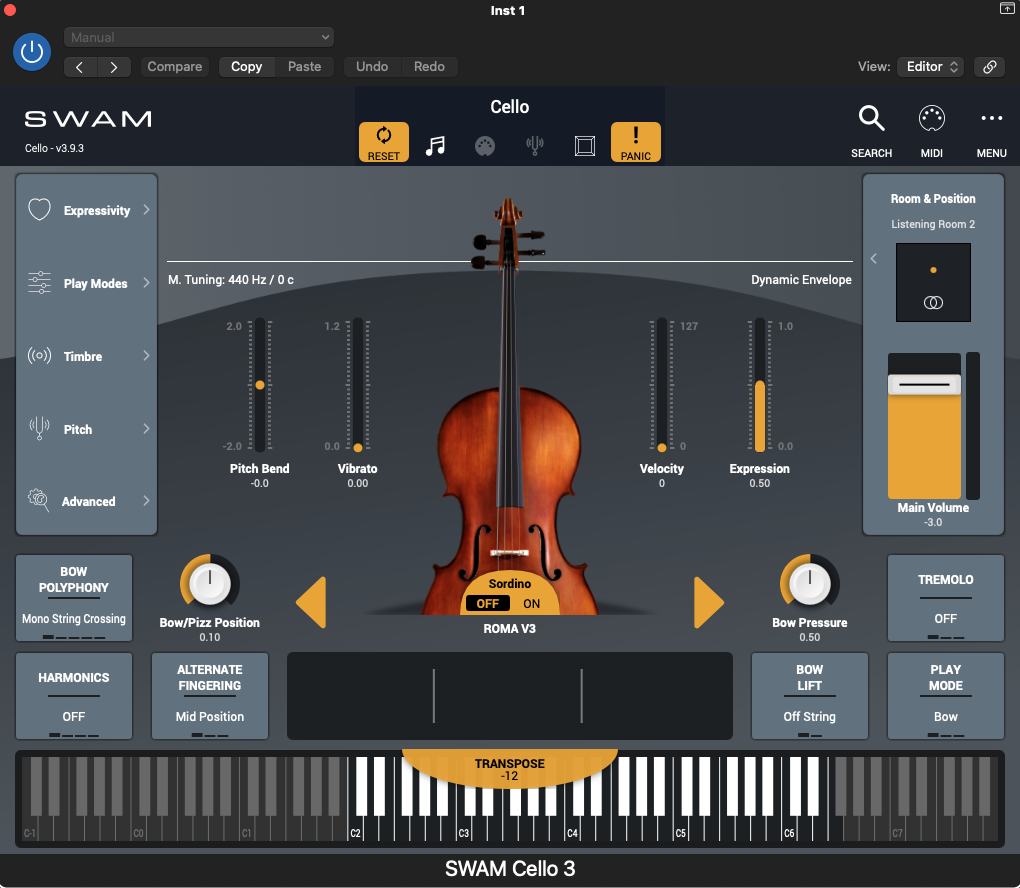The height and width of the screenshot is (888, 1020).
Task: Click the Vibrato slider
Action: click(358, 384)
